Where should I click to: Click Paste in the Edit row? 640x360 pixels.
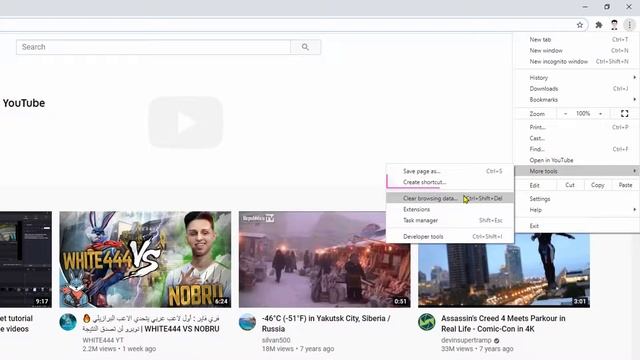pos(625,185)
